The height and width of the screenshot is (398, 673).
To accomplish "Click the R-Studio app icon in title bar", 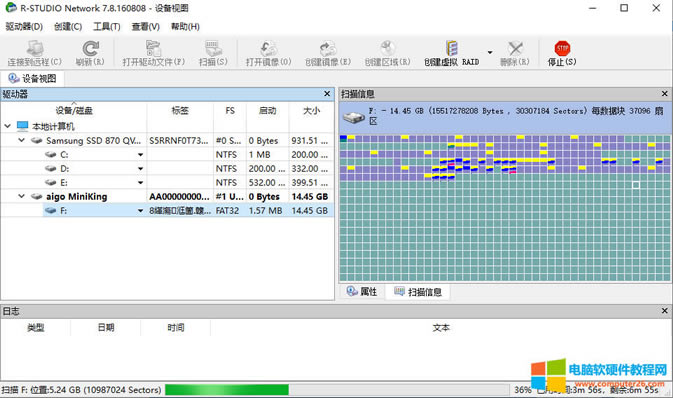I will pyautogui.click(x=11, y=8).
